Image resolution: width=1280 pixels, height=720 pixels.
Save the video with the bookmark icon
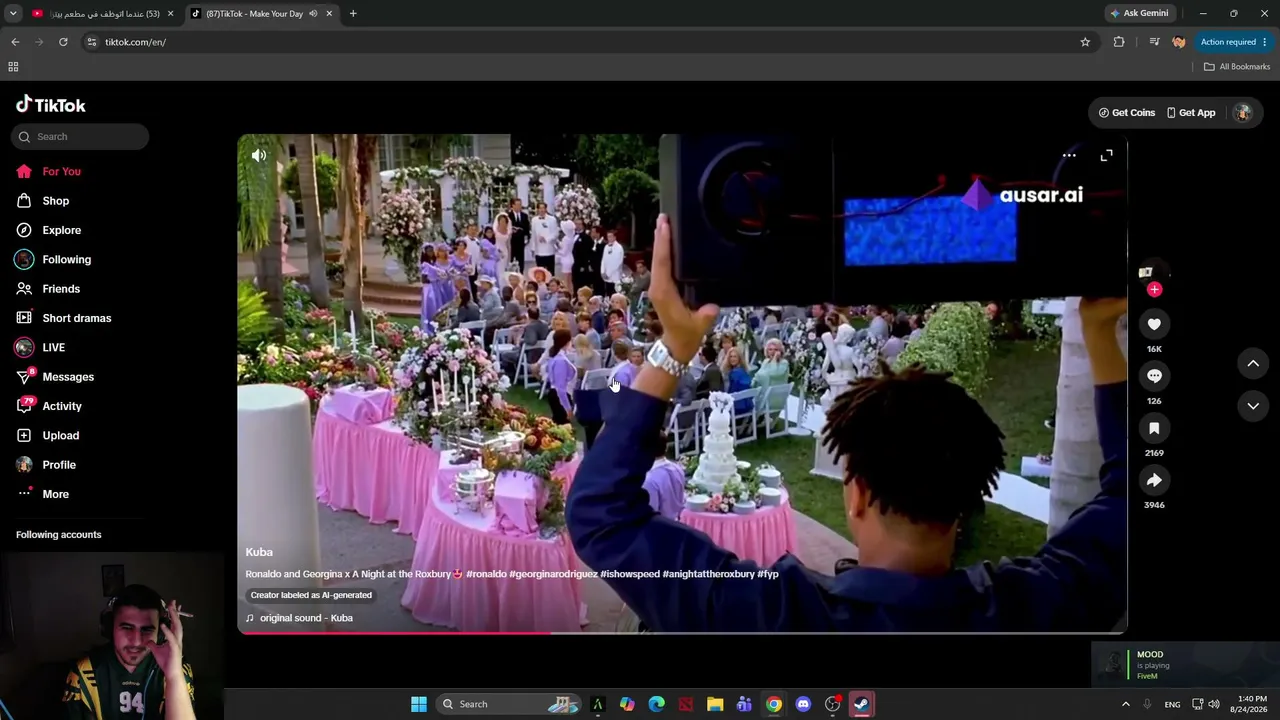point(1154,428)
